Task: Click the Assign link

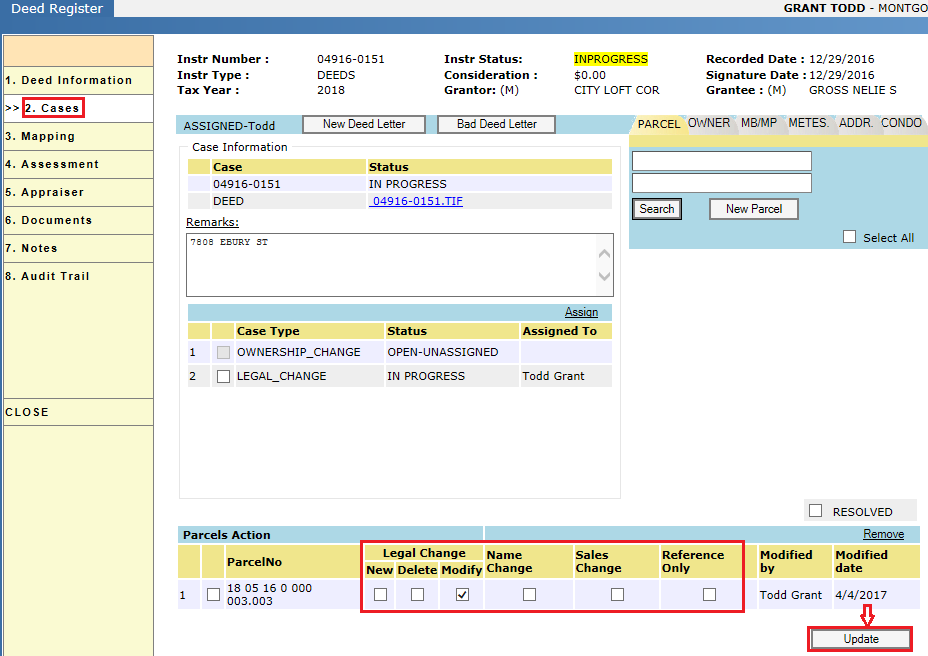Action: click(581, 312)
